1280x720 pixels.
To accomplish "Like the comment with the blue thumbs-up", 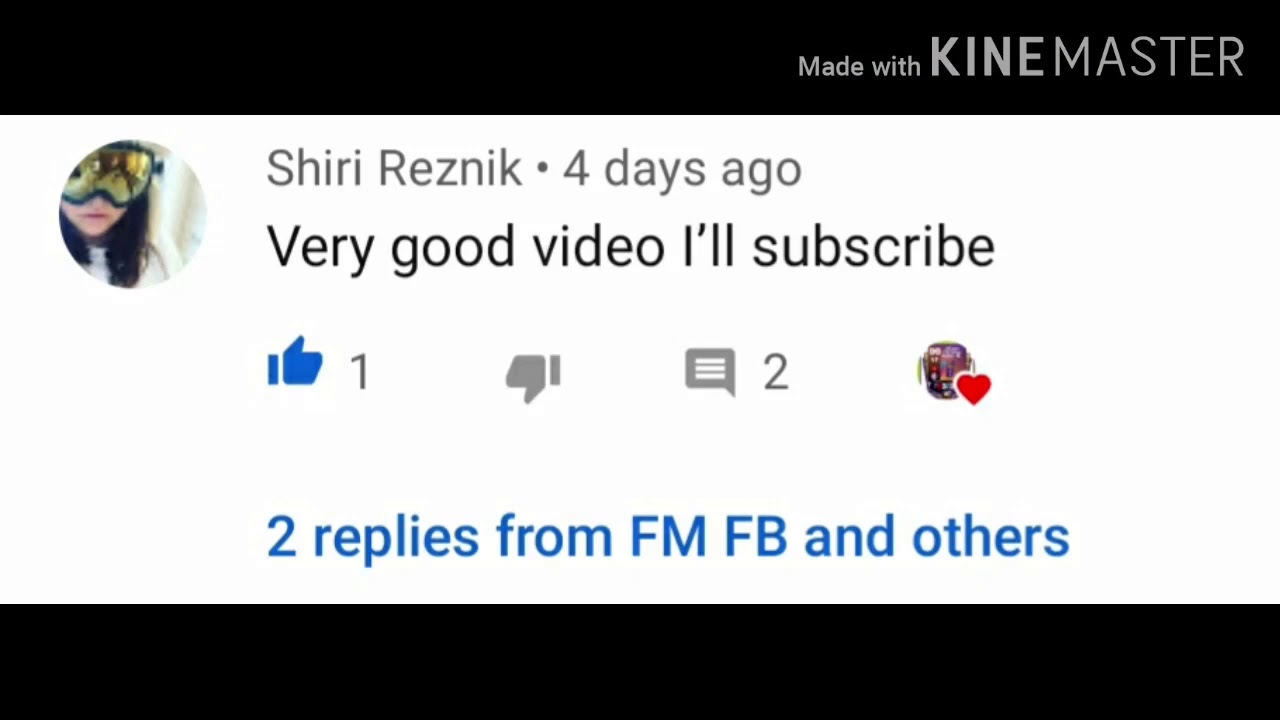I will (x=295, y=361).
